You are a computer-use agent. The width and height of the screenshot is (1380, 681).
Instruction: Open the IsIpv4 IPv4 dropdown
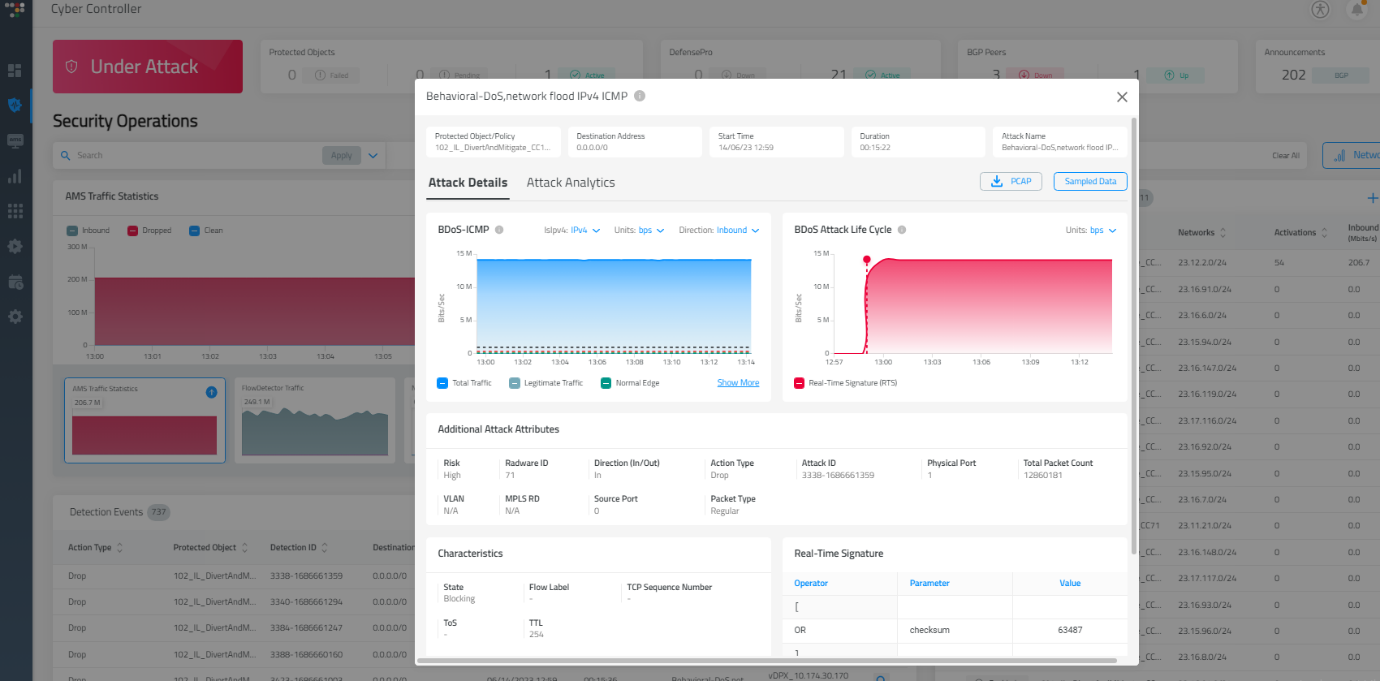[585, 230]
